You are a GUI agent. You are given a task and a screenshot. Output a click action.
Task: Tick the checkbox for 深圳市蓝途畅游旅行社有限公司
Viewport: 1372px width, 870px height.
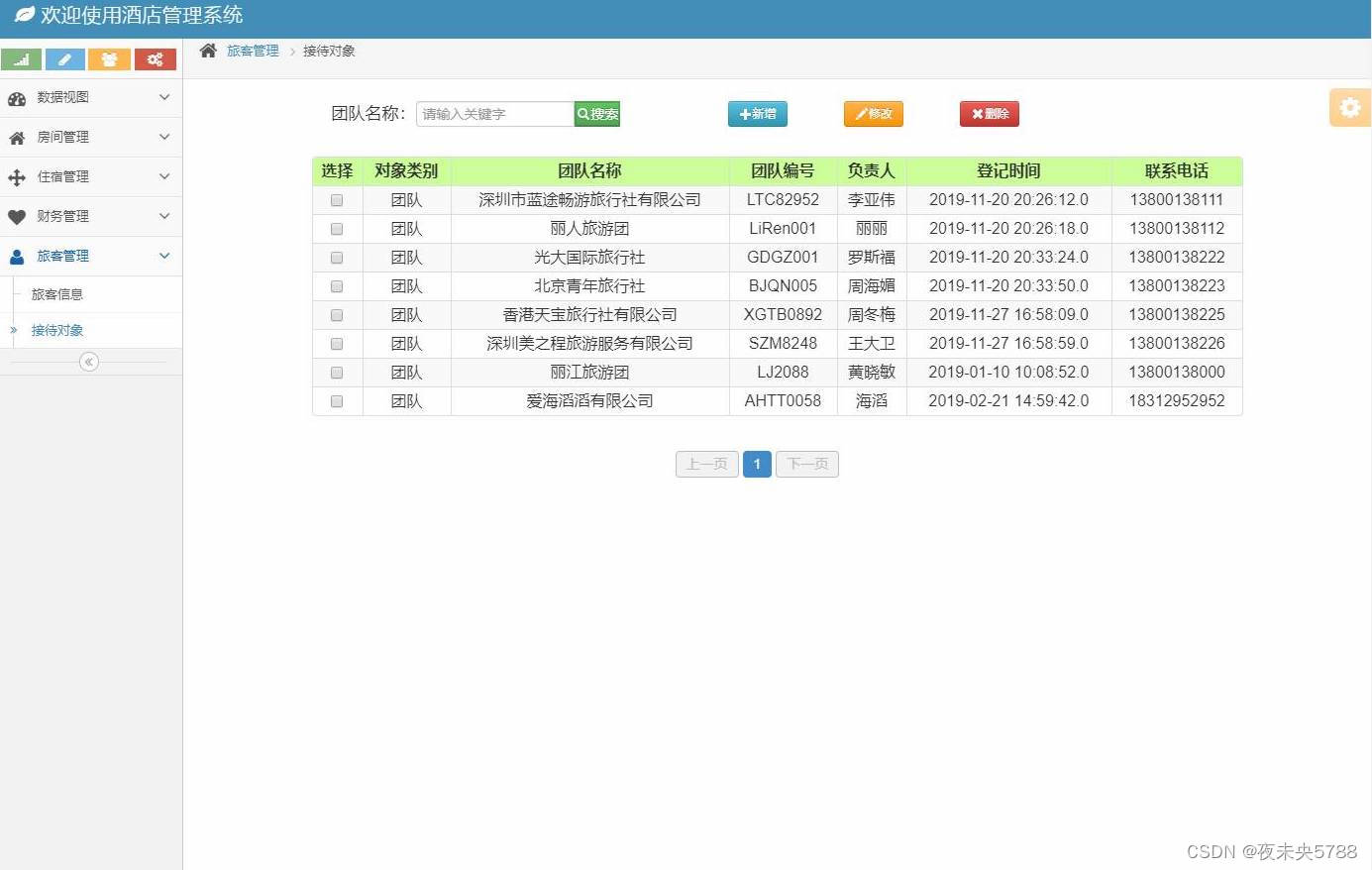click(337, 200)
